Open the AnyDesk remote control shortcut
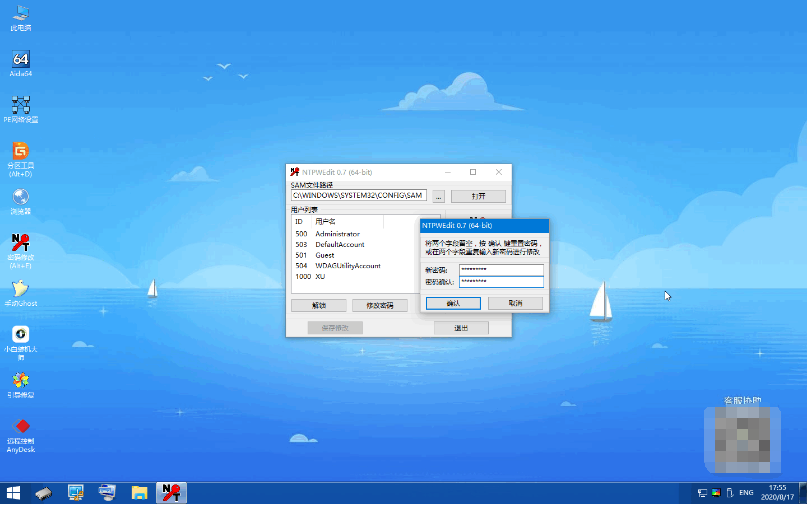807x505 pixels. coord(20,427)
